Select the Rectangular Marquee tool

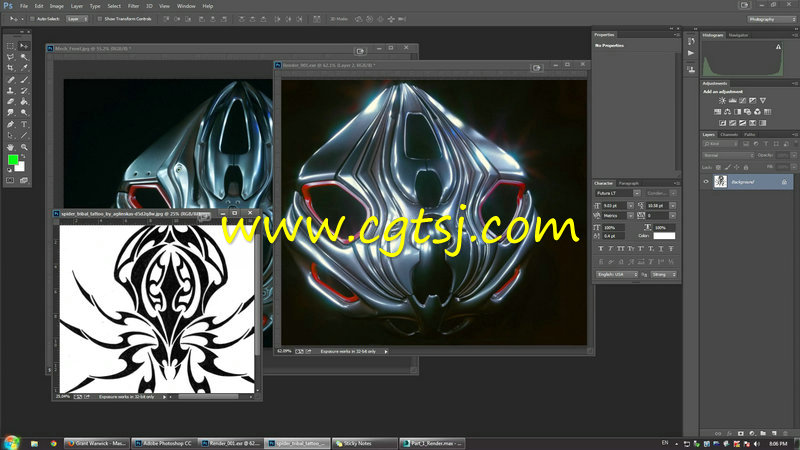coord(11,46)
